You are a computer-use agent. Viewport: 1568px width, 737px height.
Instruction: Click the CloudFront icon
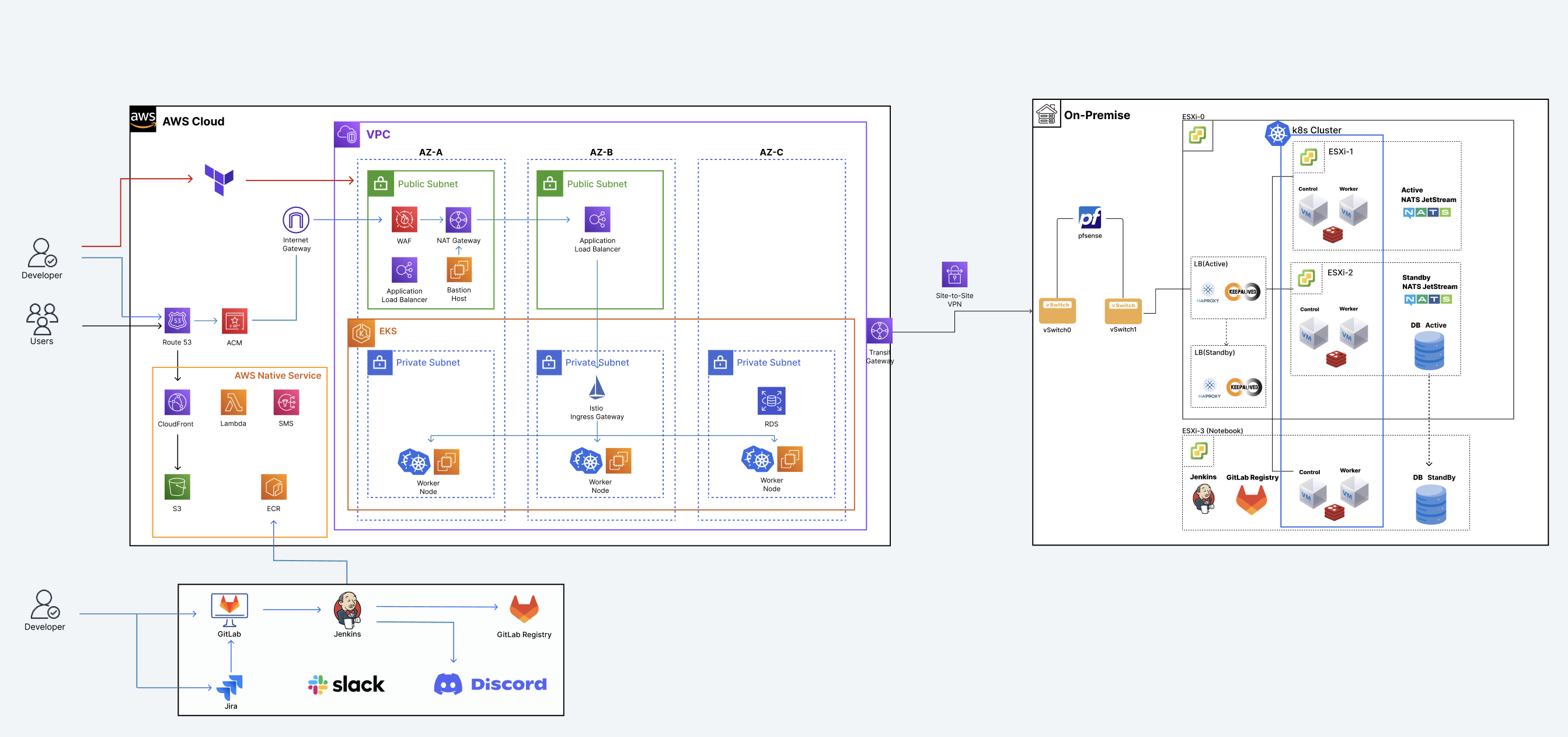point(177,402)
